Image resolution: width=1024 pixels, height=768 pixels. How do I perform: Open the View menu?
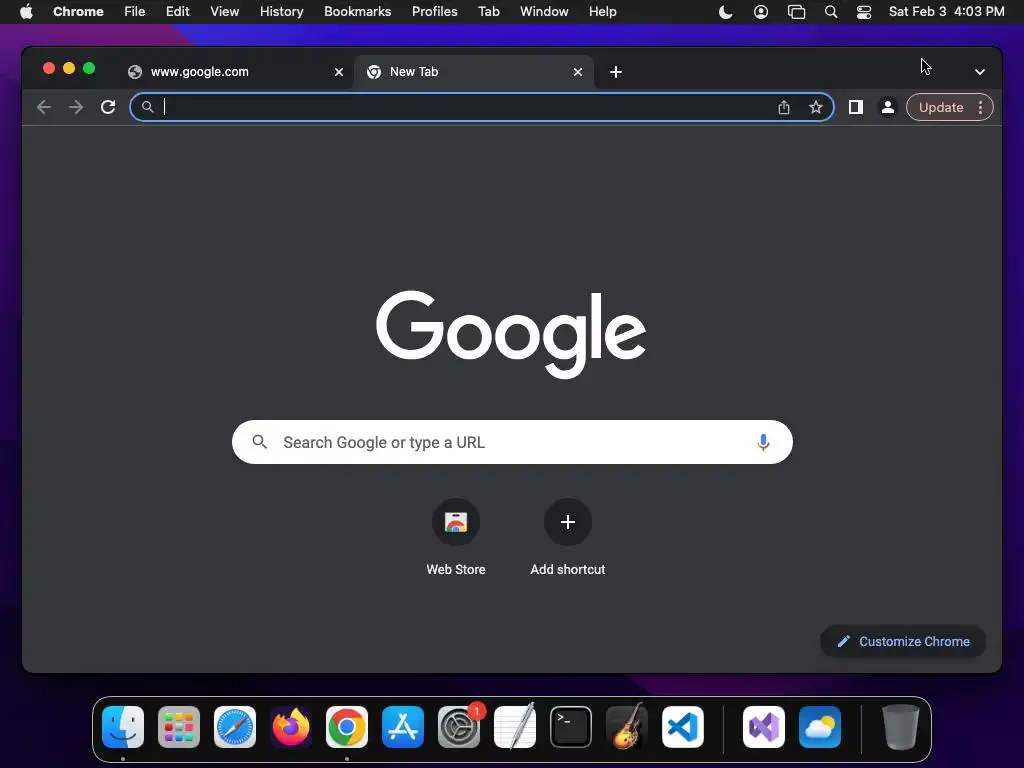[224, 12]
